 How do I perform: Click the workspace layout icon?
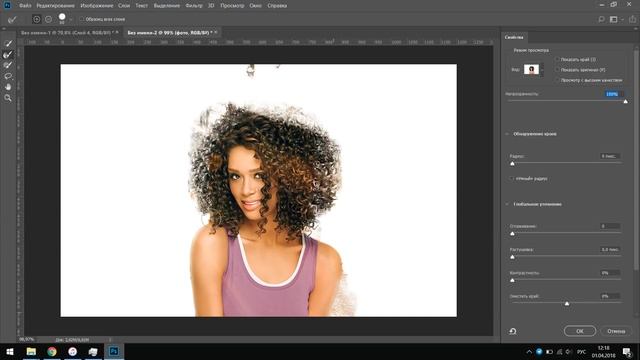coord(613,19)
